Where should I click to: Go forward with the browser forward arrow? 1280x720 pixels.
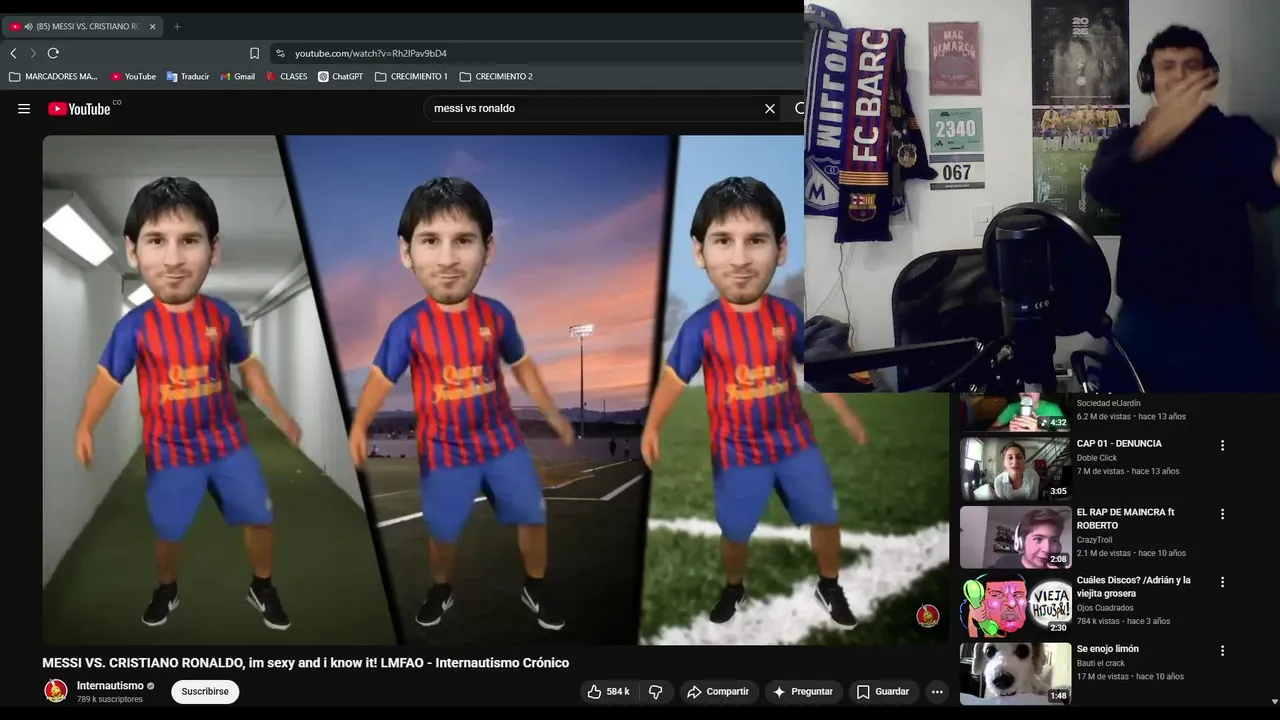33,53
